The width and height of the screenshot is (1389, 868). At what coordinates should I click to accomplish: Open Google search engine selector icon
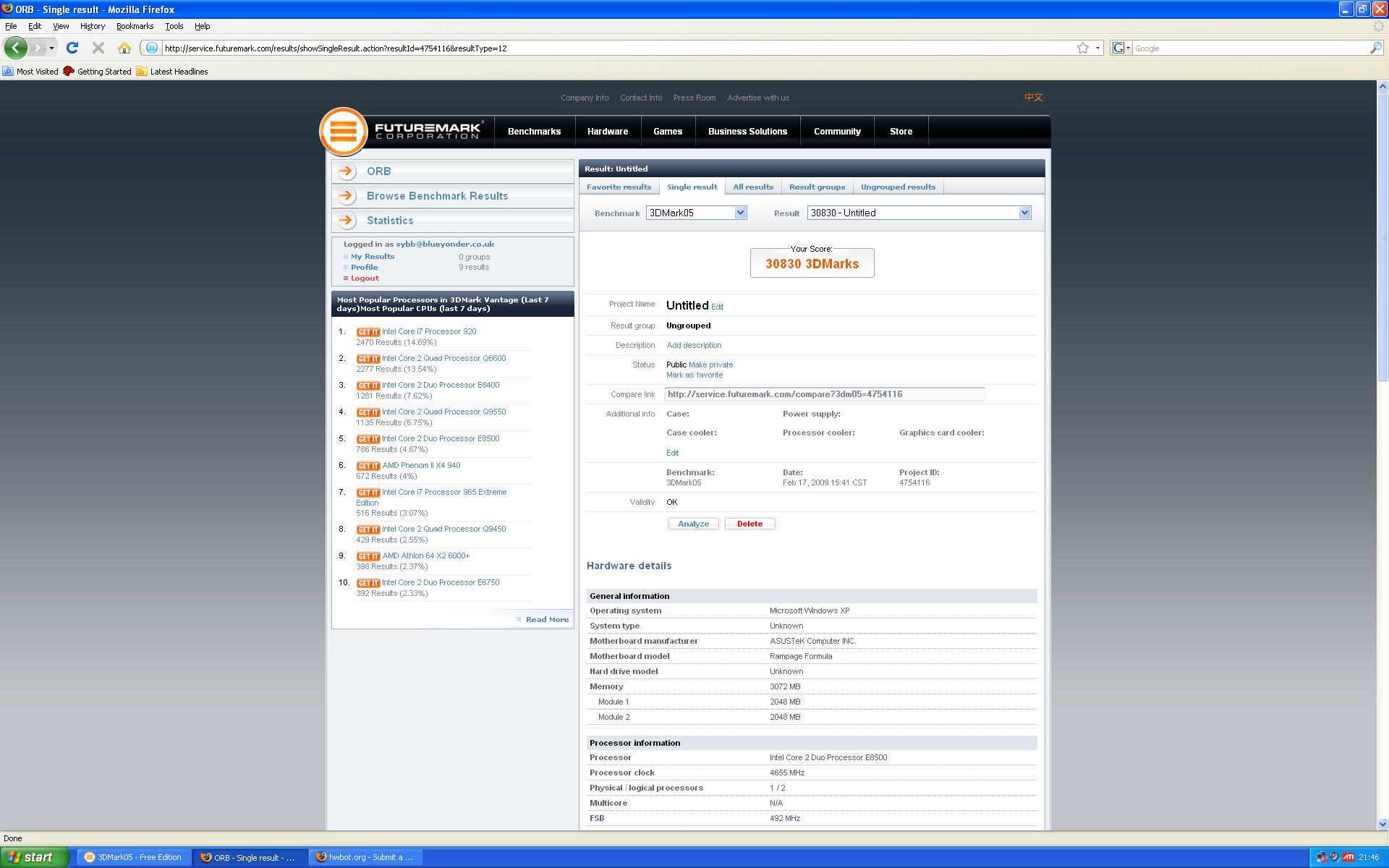tap(1121, 48)
